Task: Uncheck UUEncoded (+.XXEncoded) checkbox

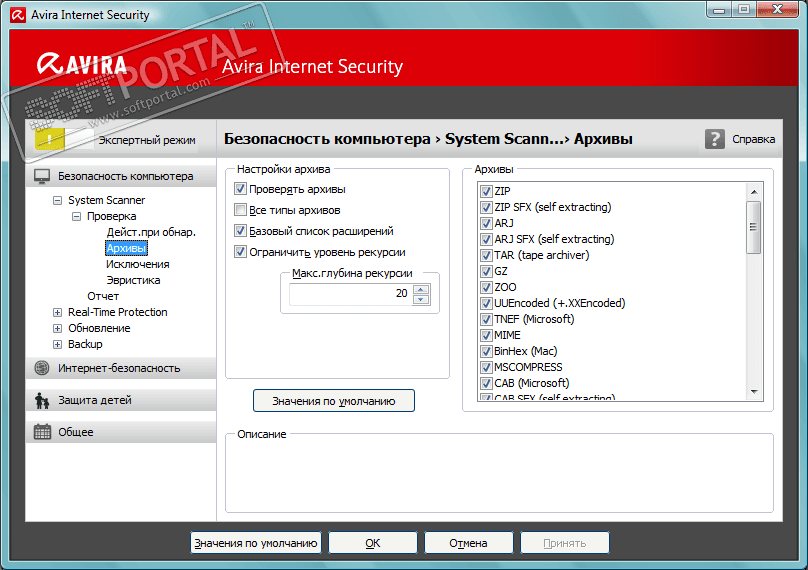Action: (x=486, y=304)
